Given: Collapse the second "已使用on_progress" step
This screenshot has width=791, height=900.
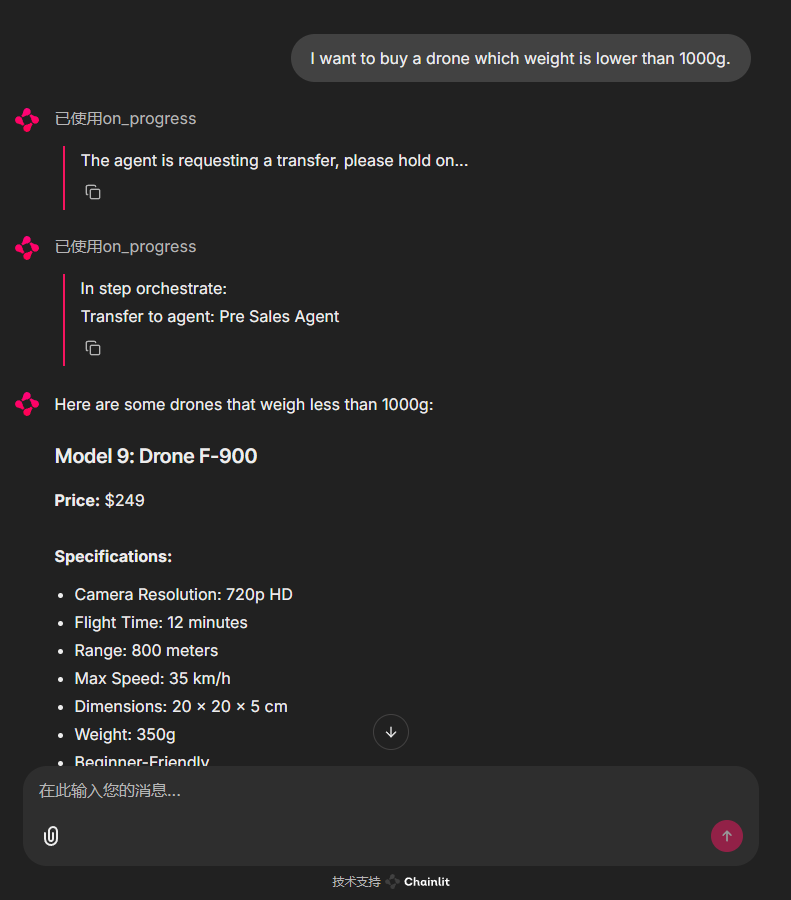Looking at the screenshot, I should click(125, 247).
